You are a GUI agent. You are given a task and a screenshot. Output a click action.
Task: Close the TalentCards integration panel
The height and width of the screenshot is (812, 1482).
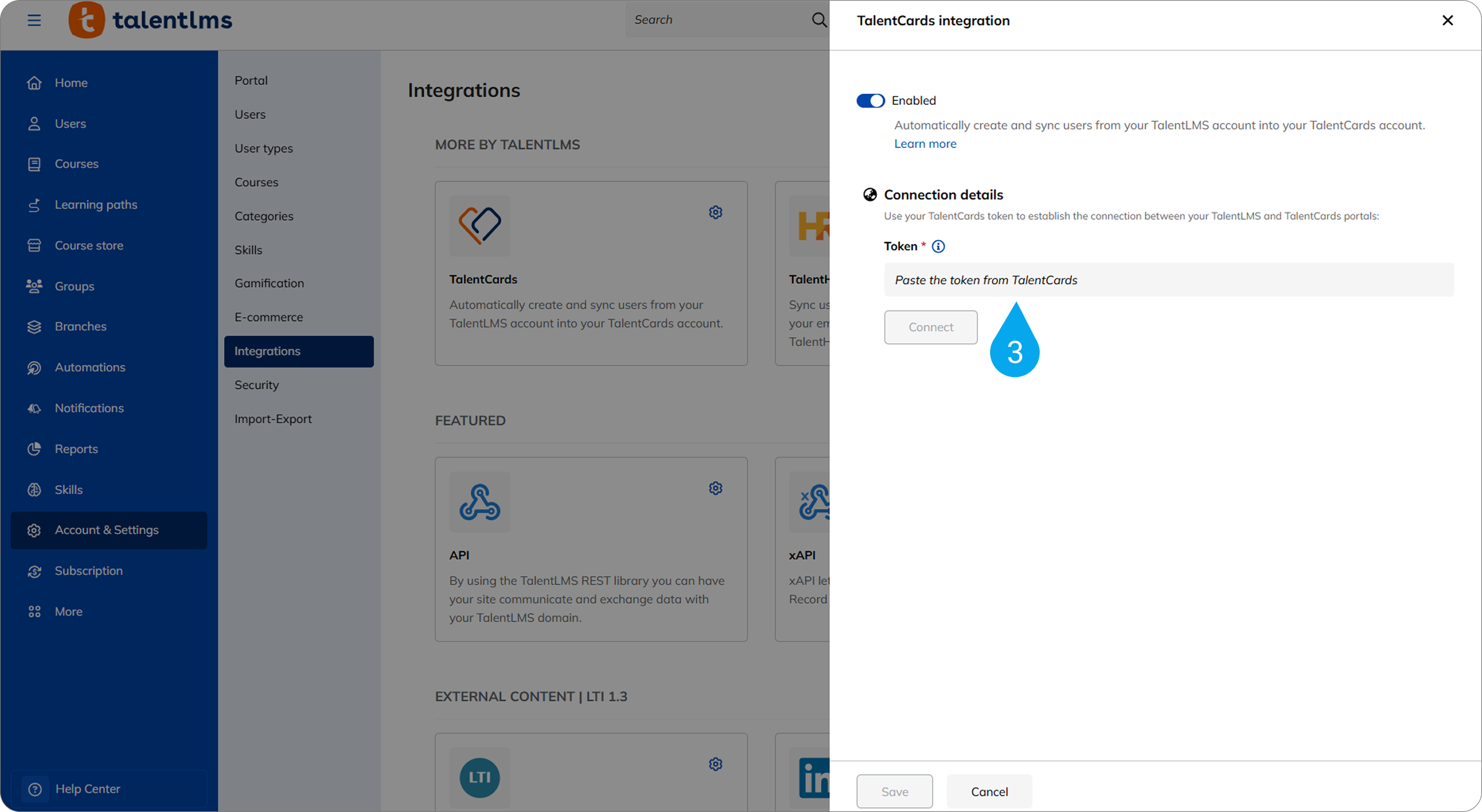coord(1447,21)
